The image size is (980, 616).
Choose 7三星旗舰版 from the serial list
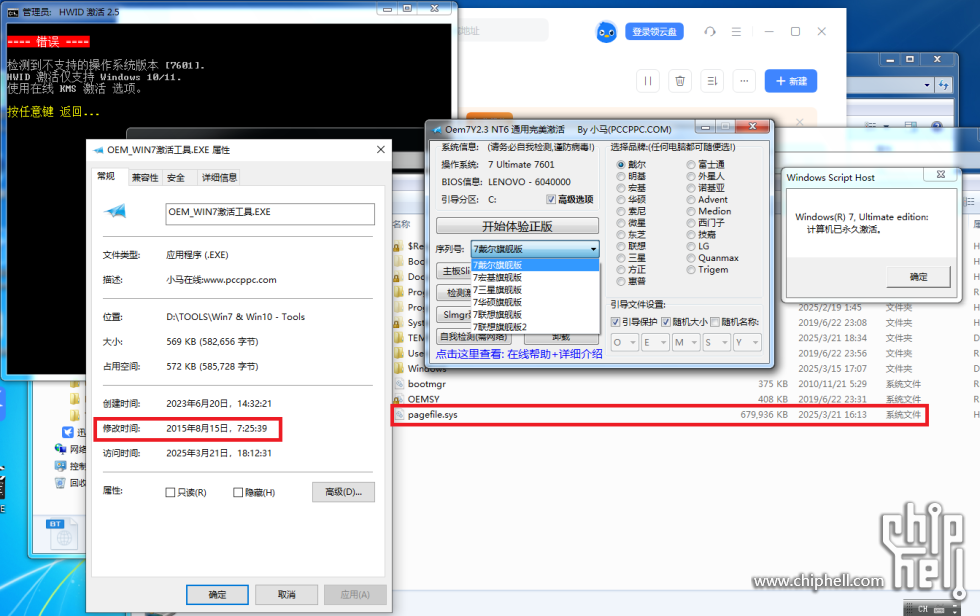click(x=535, y=290)
